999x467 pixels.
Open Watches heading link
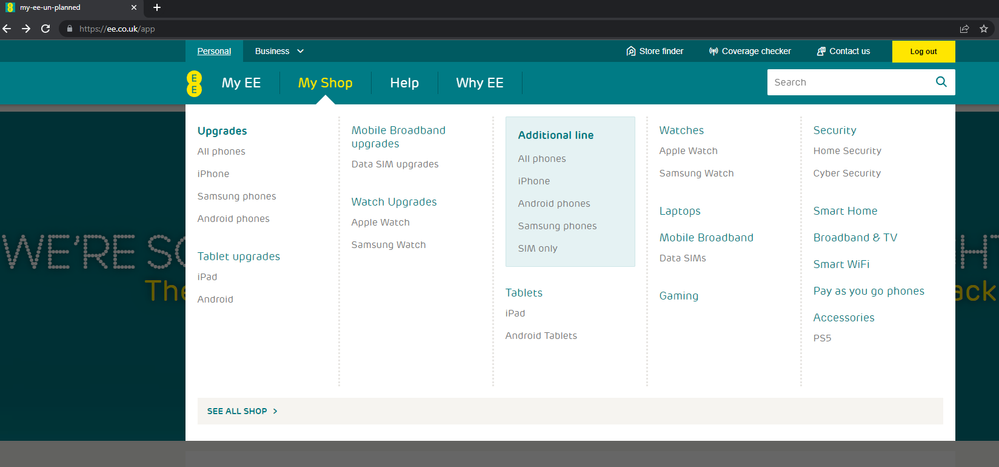click(682, 130)
